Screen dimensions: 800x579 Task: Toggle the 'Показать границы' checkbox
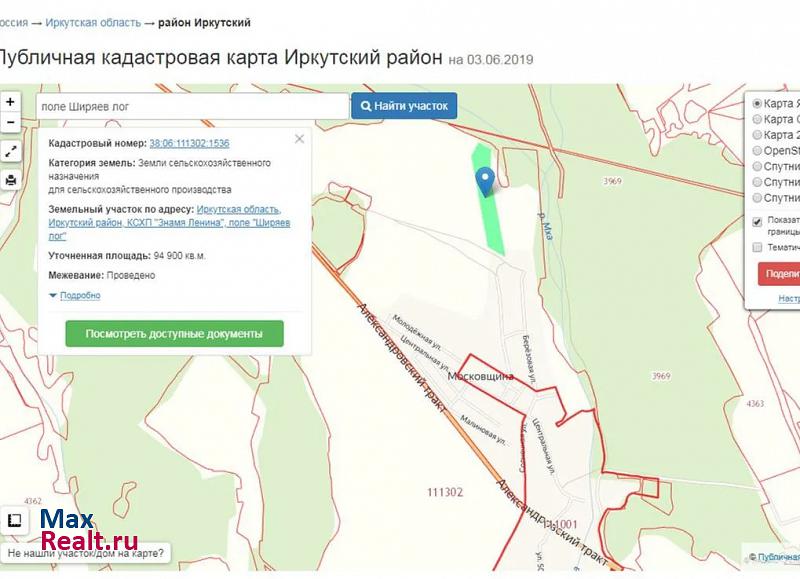[757, 221]
